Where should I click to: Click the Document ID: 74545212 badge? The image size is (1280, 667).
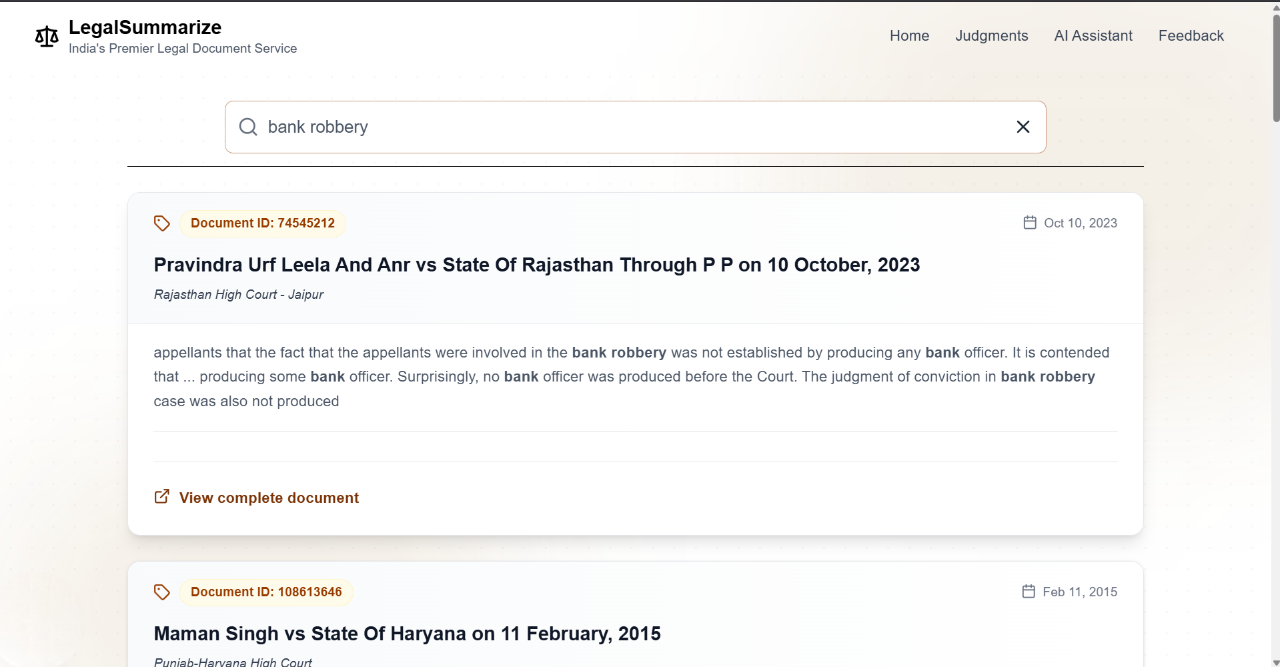point(262,223)
